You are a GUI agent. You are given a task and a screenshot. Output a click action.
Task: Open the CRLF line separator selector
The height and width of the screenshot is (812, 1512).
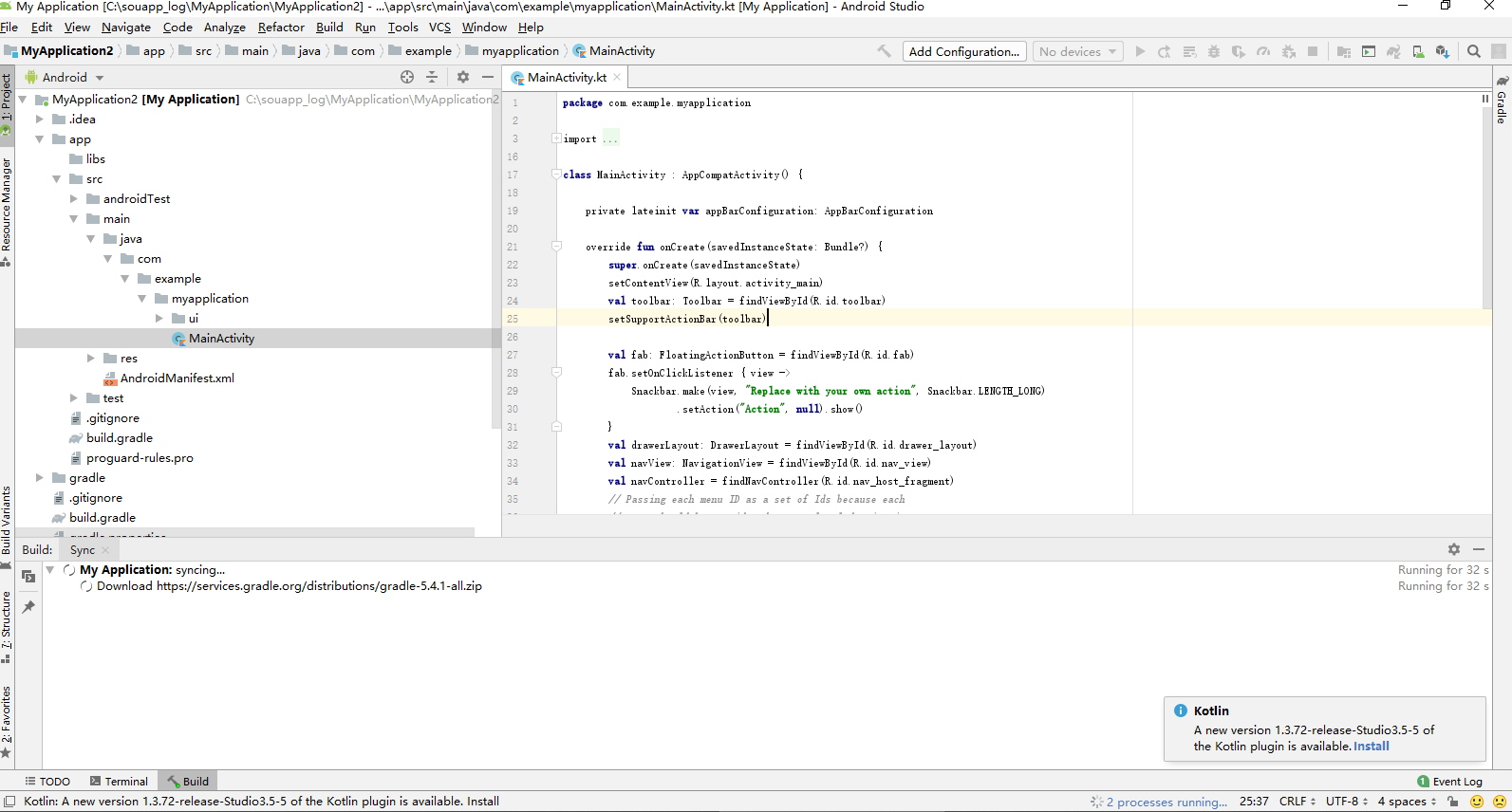pyautogui.click(x=1297, y=802)
